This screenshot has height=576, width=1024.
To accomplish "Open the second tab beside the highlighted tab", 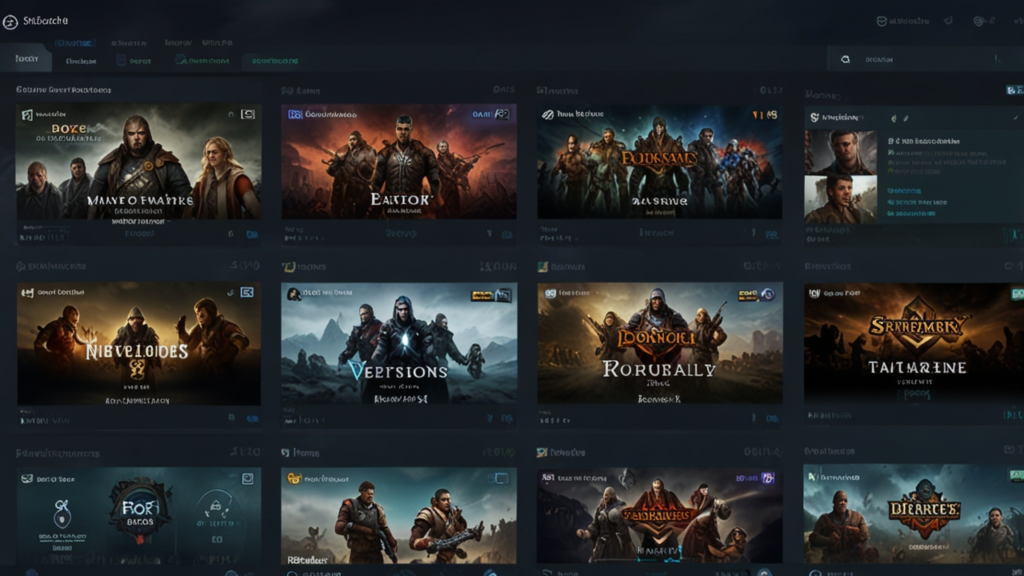I will click(81, 61).
